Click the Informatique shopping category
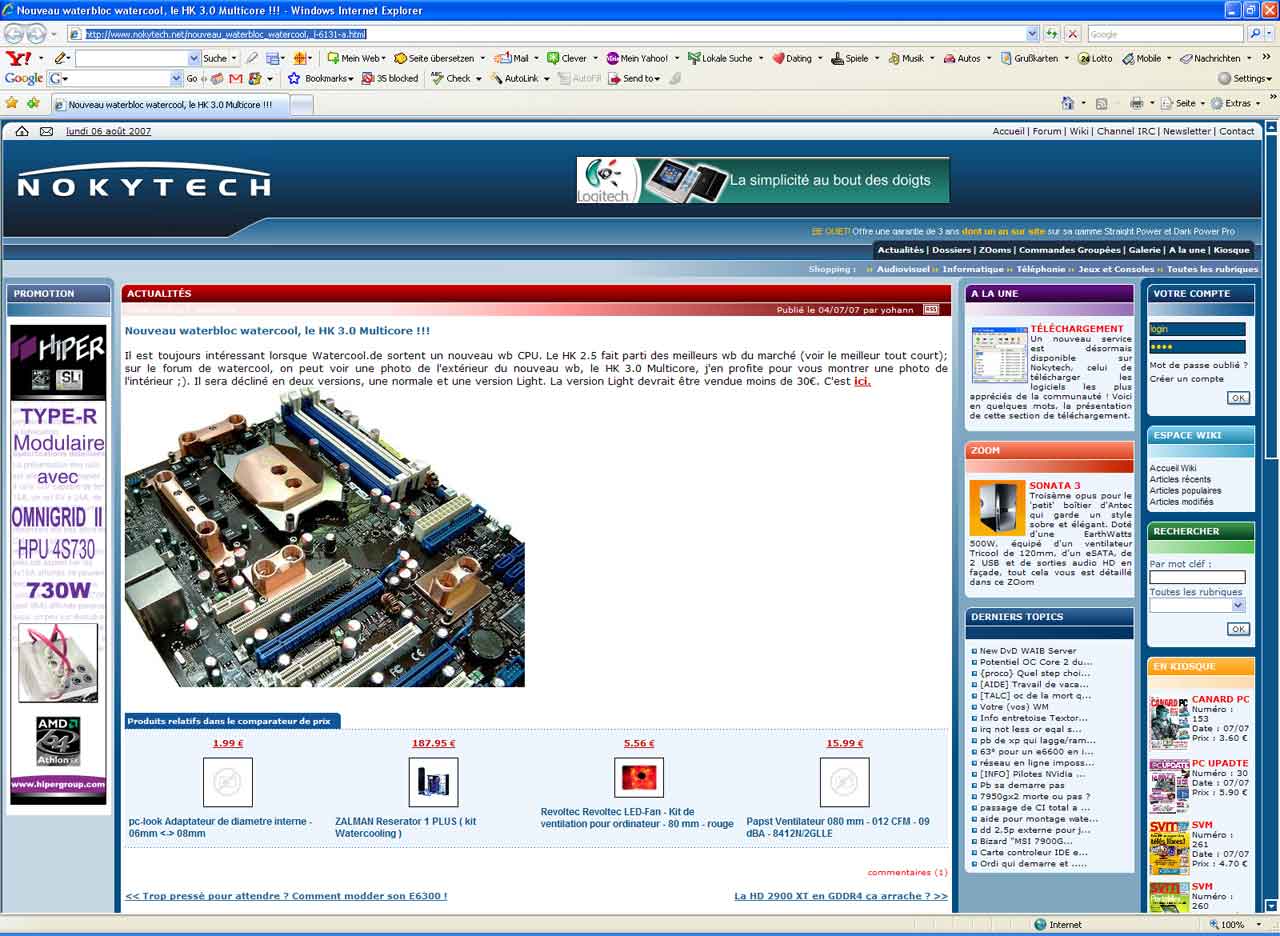Screen dimensions: 1280x936 coord(972,269)
